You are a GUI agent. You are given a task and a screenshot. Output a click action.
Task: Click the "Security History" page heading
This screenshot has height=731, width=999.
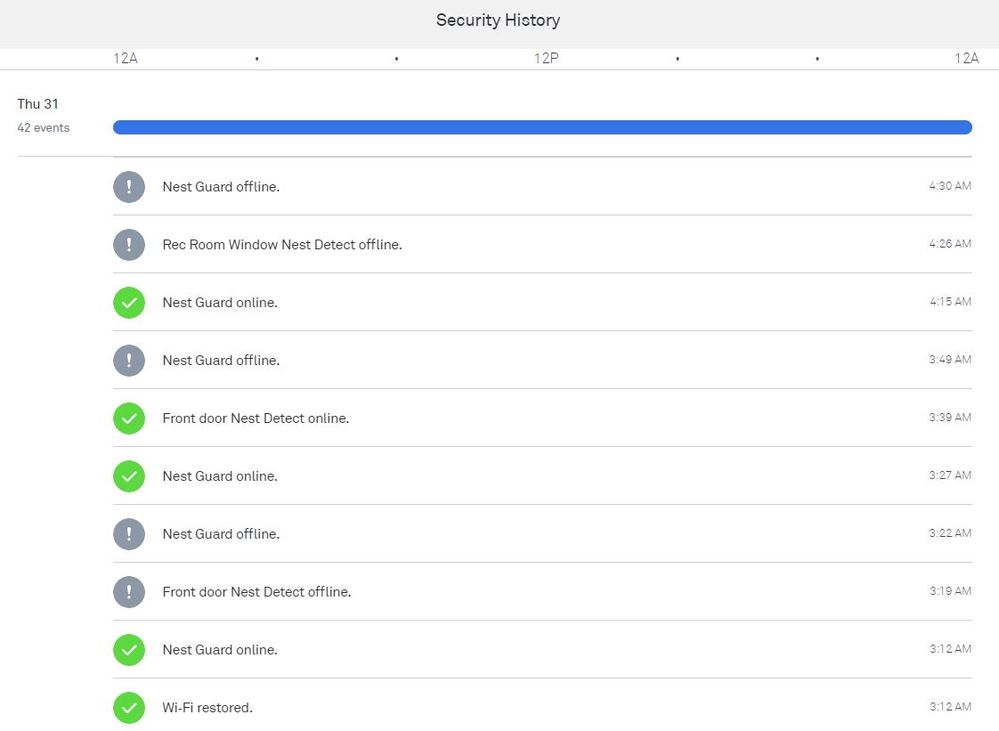(x=498, y=20)
